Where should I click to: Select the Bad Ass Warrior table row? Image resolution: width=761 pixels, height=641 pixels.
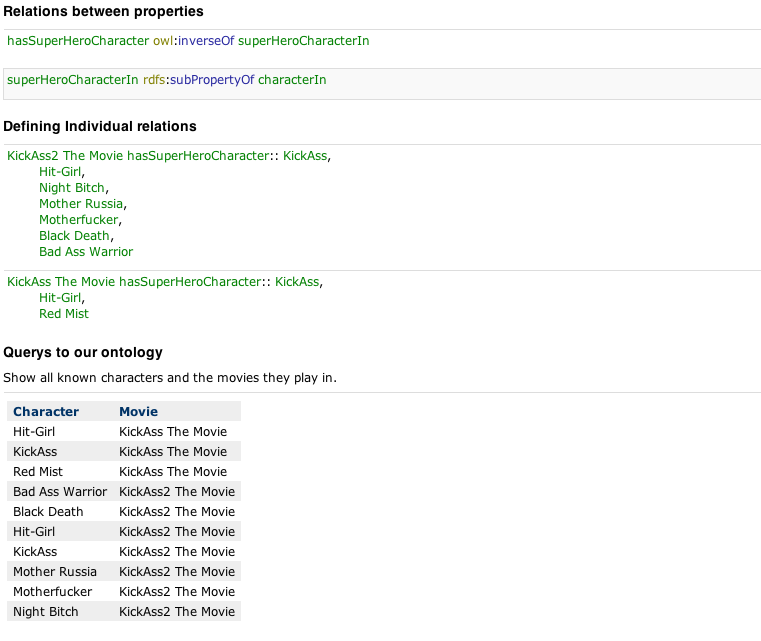124,492
